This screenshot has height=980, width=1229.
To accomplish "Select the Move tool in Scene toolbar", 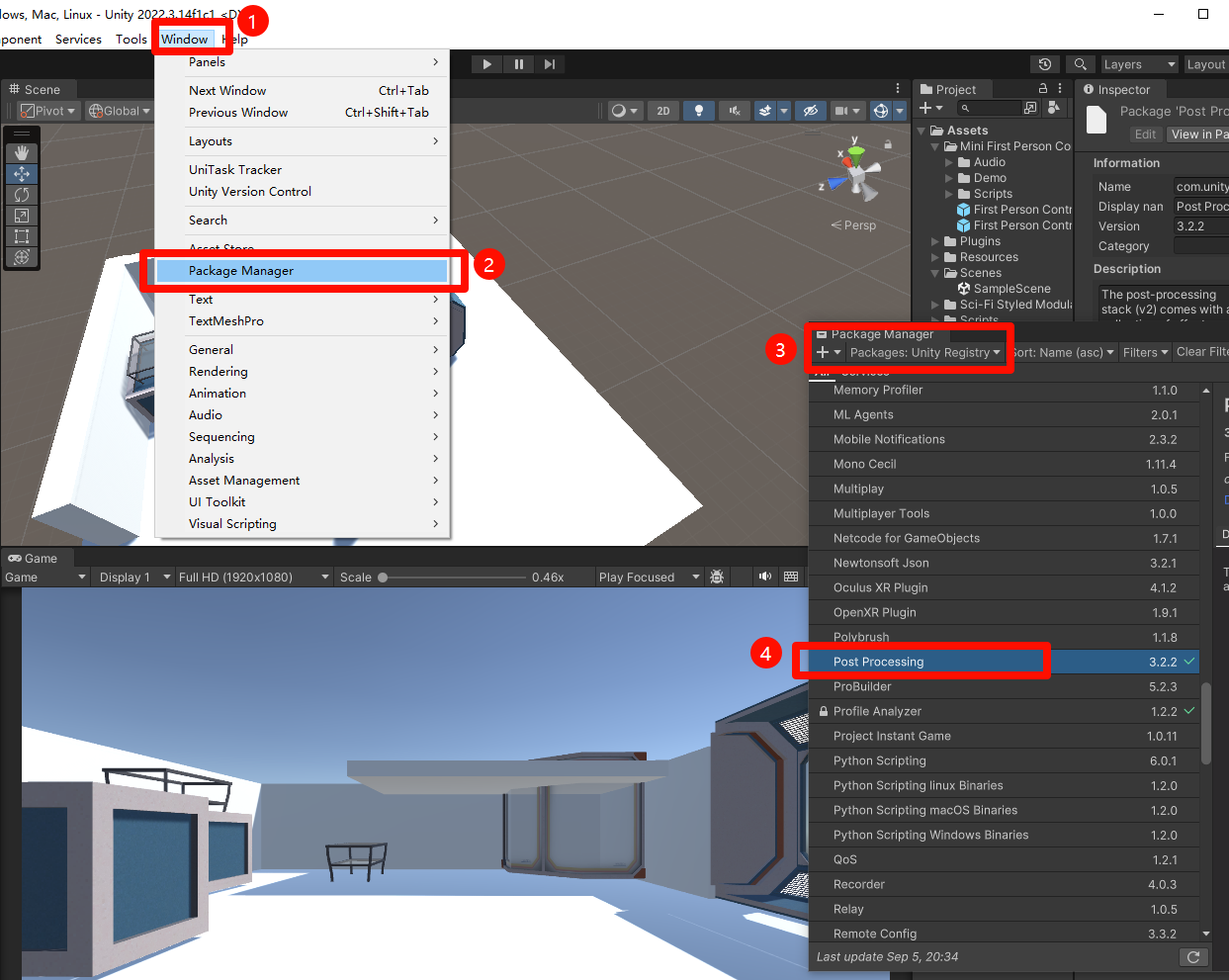I will coord(22,174).
